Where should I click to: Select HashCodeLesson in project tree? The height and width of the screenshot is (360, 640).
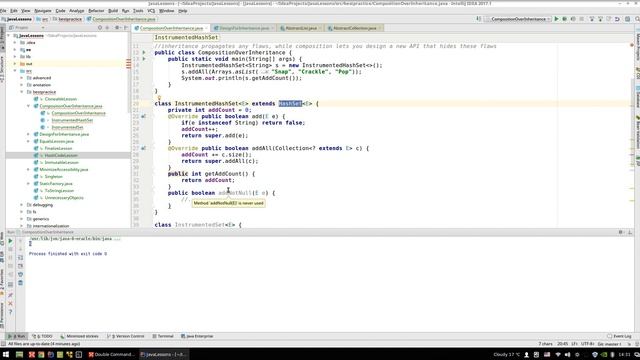coord(61,156)
